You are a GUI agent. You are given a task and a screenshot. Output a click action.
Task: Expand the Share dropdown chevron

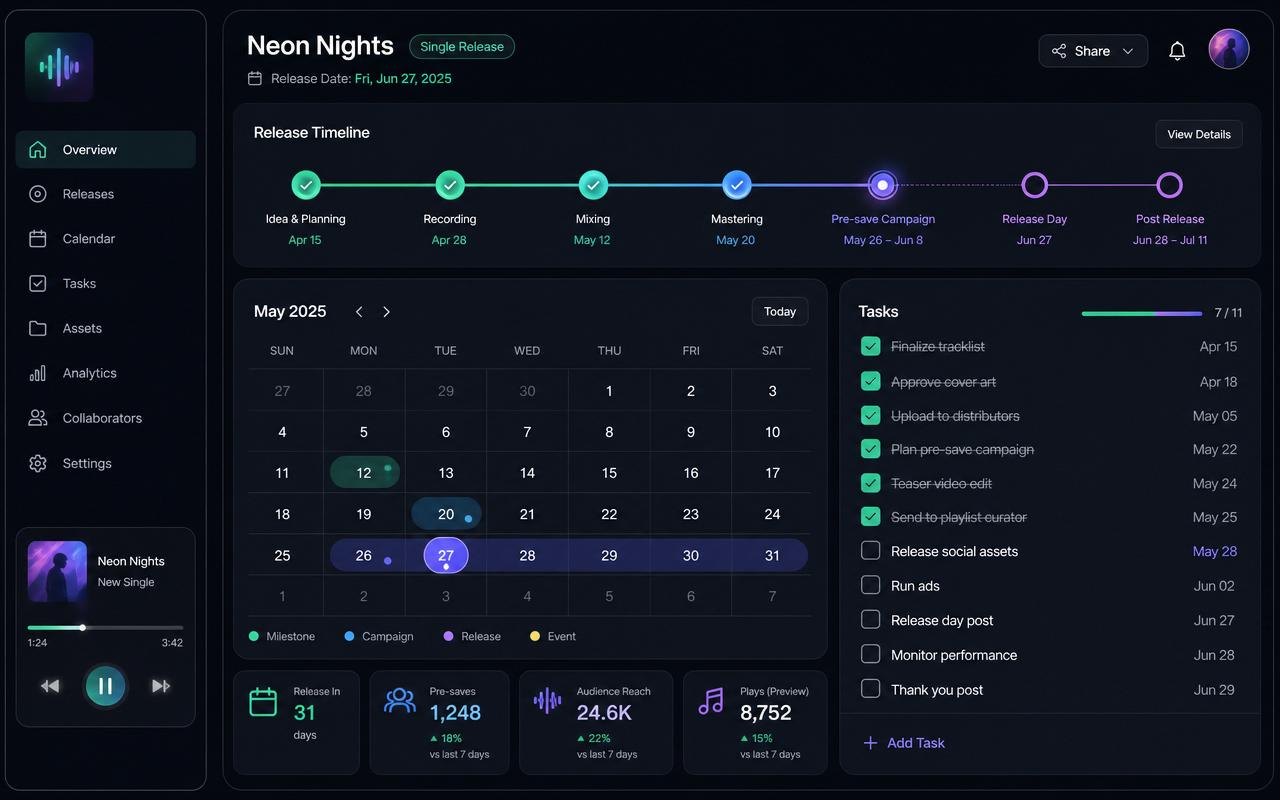(x=1128, y=51)
